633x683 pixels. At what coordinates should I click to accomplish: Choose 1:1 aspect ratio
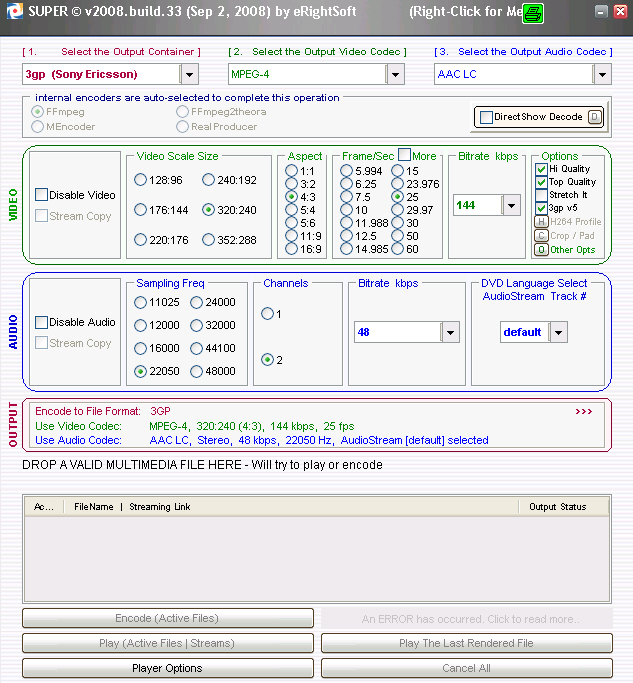(291, 171)
